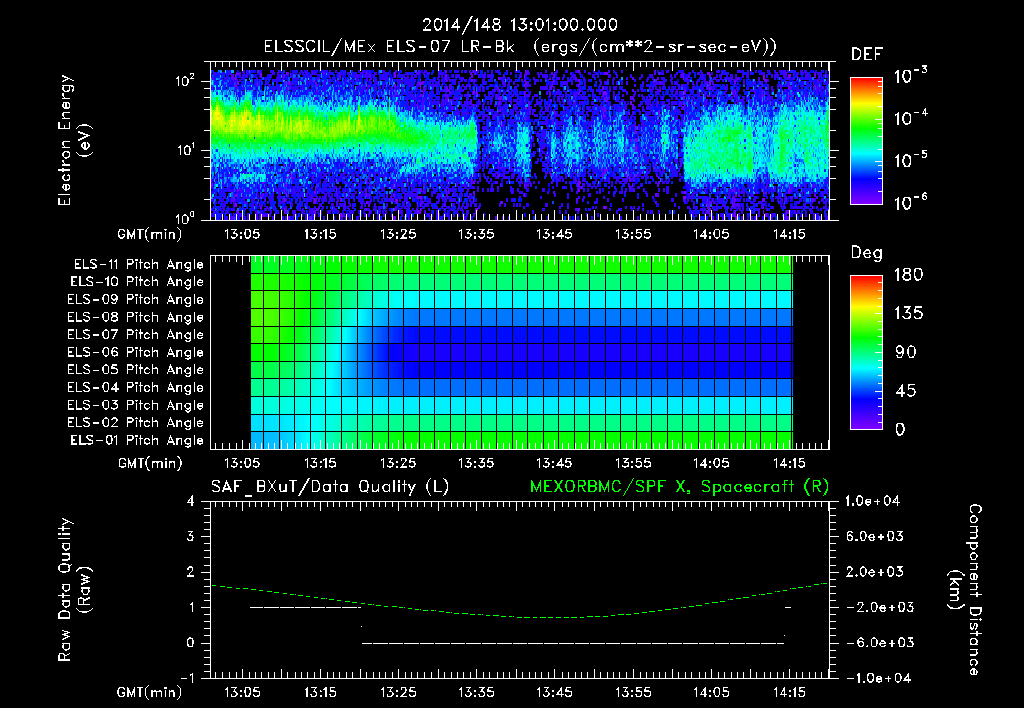Click the 13:25 tick label under the pitch angle panel

pyautogui.click(x=398, y=463)
